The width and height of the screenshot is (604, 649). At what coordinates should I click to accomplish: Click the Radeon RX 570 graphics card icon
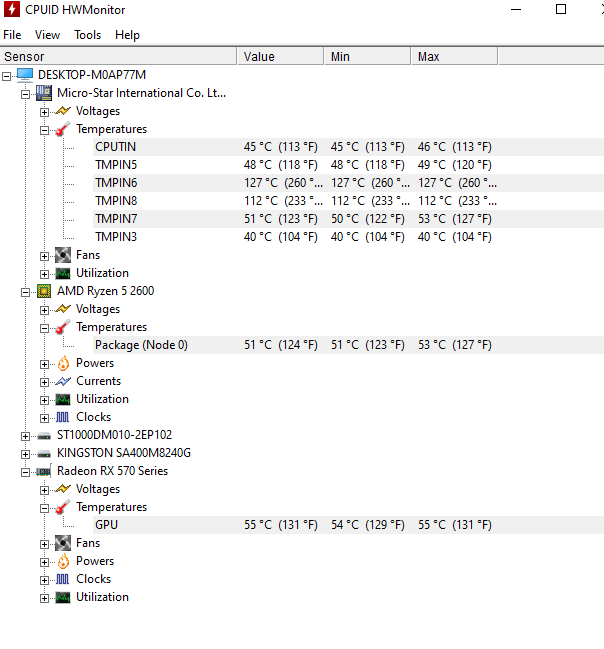pyautogui.click(x=44, y=471)
